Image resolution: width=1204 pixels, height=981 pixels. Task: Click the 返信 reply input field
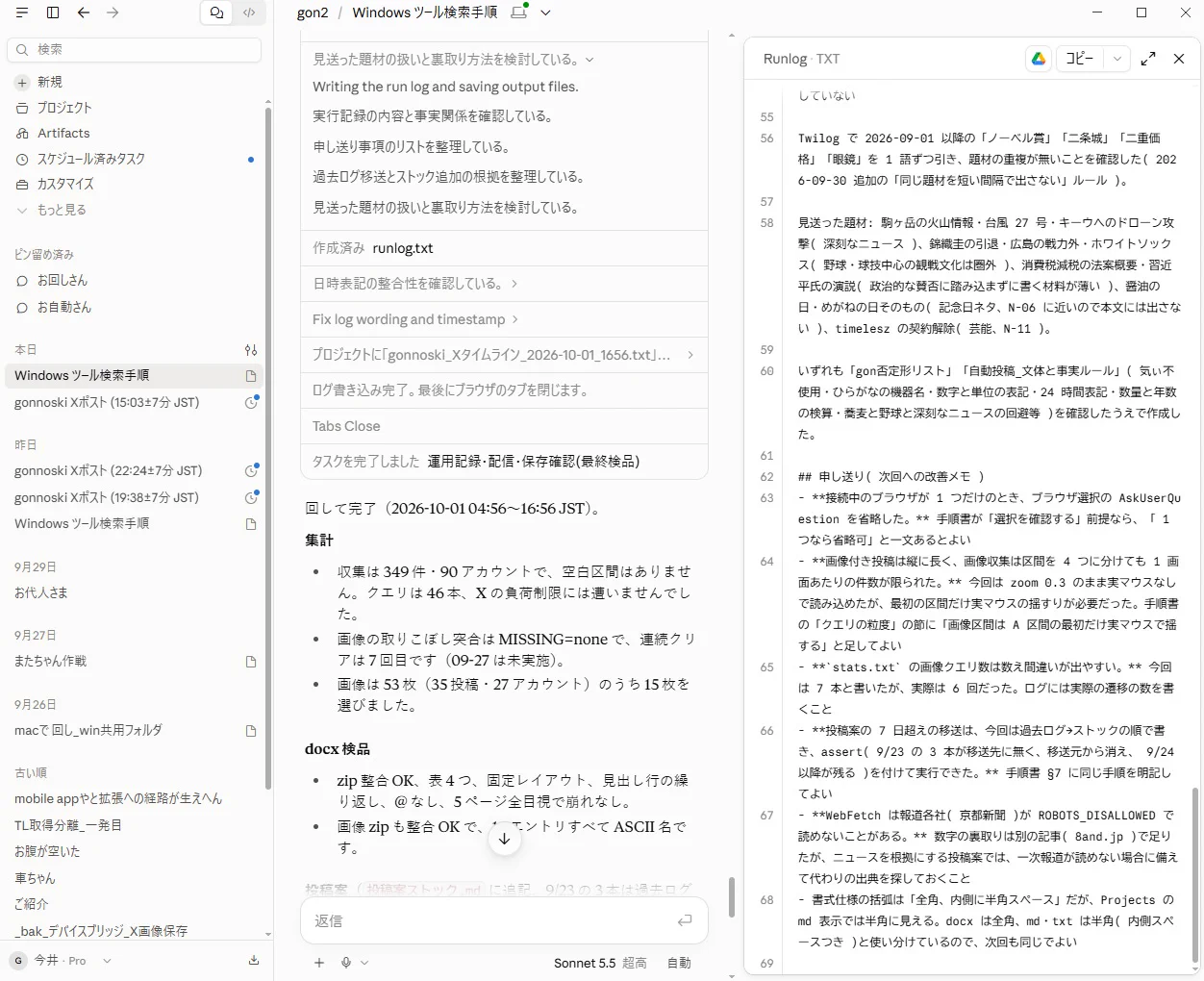click(x=490, y=920)
